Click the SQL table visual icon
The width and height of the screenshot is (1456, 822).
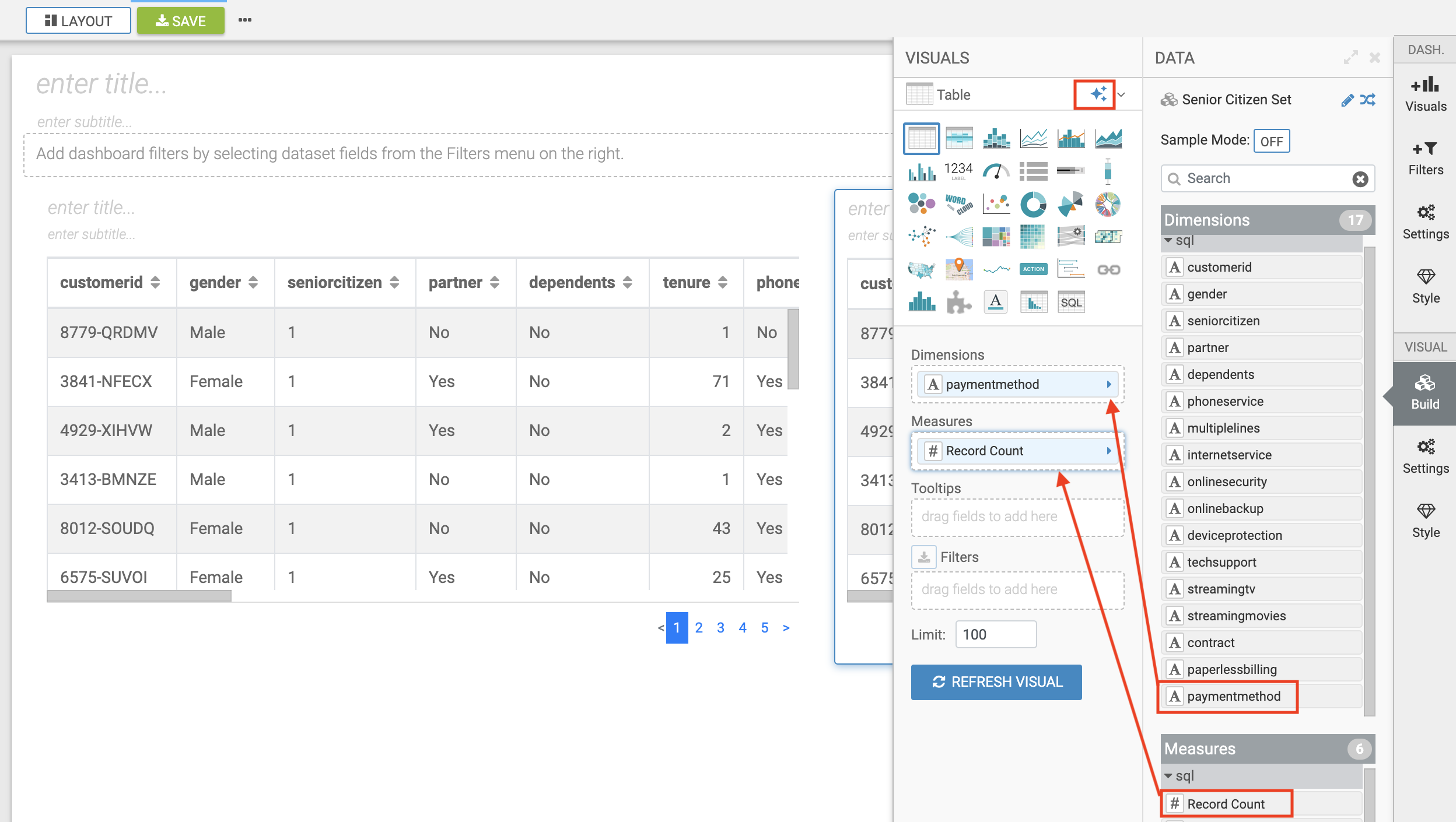pyautogui.click(x=1070, y=302)
